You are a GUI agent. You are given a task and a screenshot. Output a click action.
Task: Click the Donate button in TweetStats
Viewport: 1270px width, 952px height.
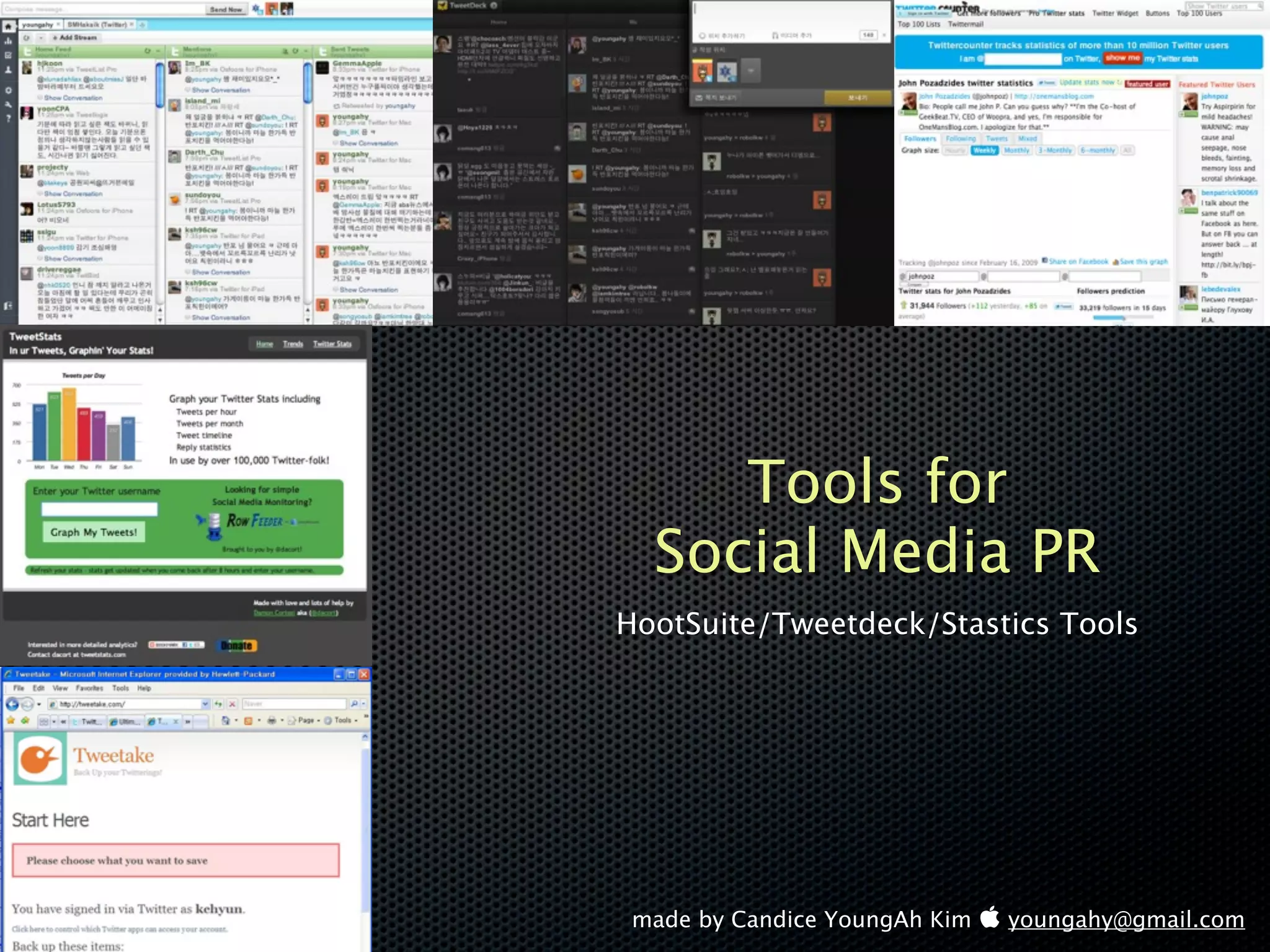(x=237, y=645)
